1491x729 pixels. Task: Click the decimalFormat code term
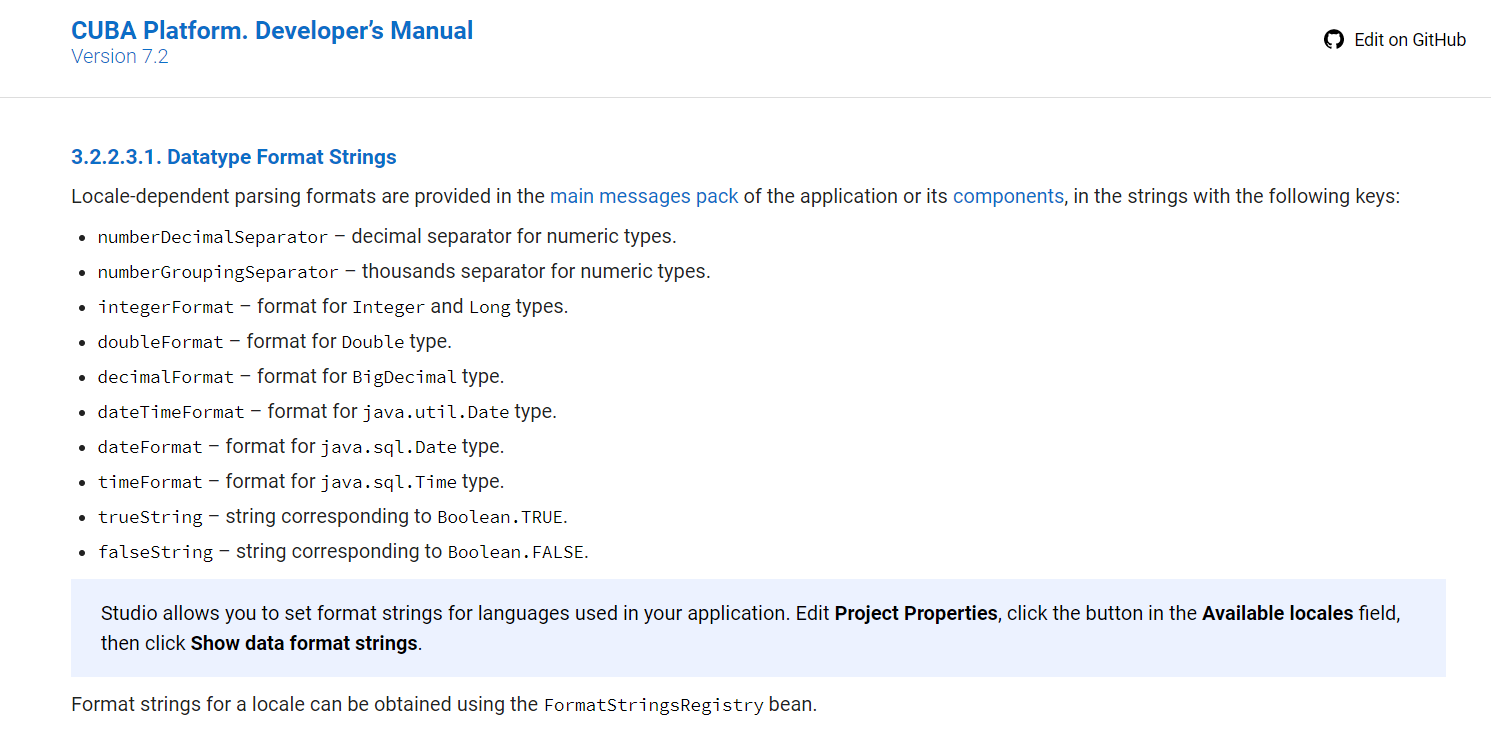coord(166,377)
